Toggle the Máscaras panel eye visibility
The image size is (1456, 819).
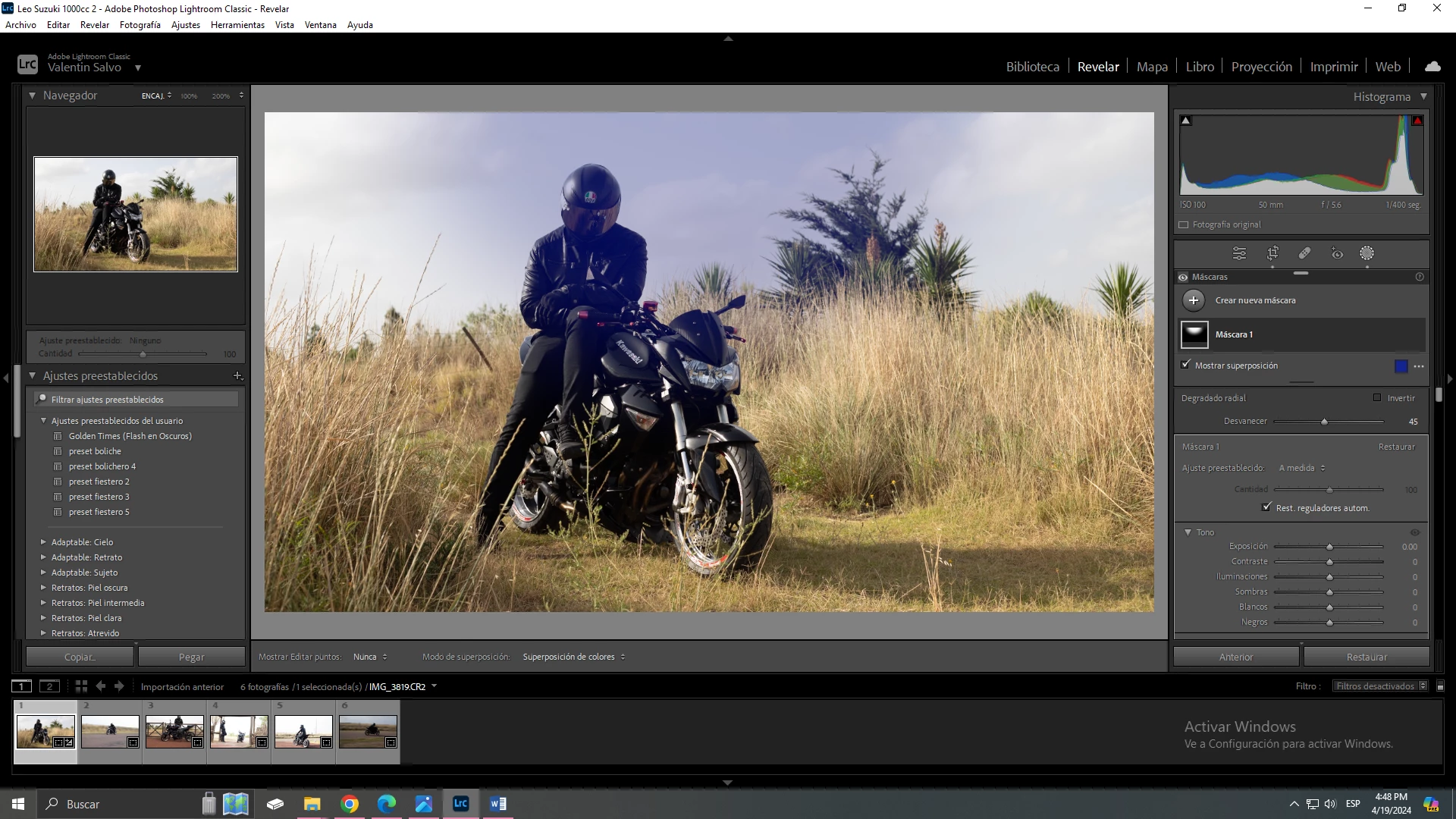pyautogui.click(x=1183, y=277)
